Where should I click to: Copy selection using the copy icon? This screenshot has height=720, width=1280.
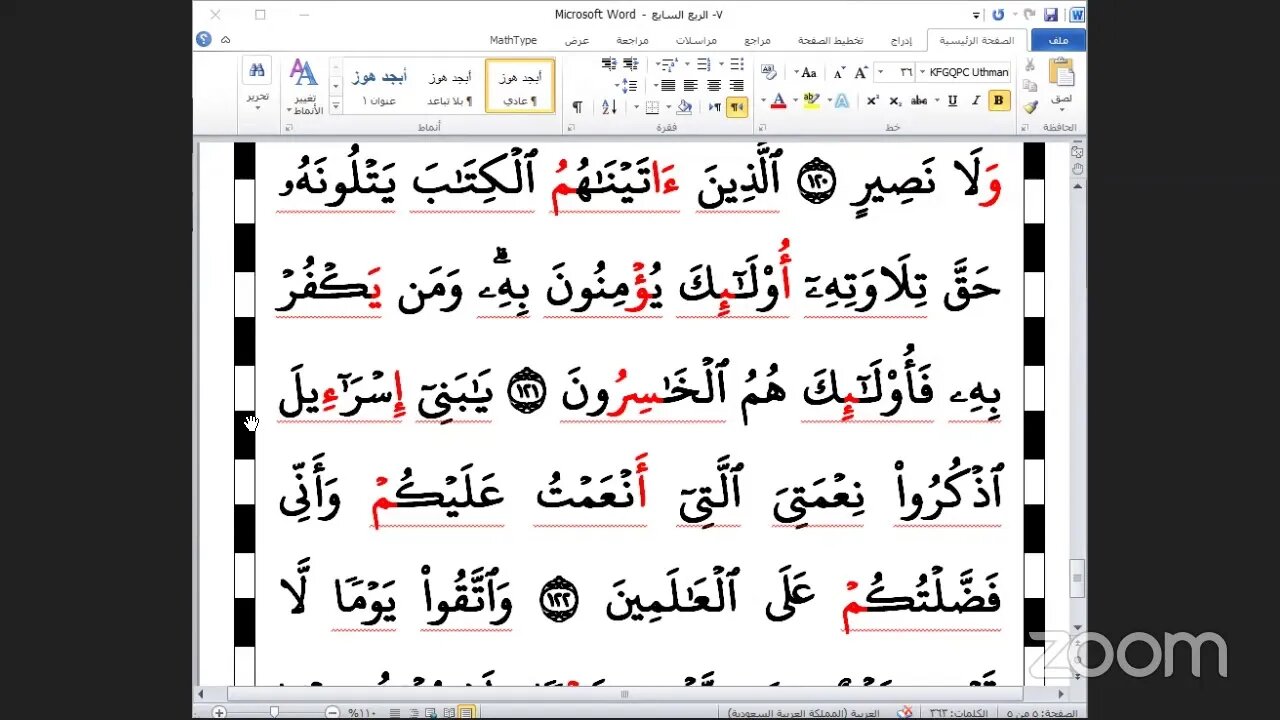tap(1029, 85)
